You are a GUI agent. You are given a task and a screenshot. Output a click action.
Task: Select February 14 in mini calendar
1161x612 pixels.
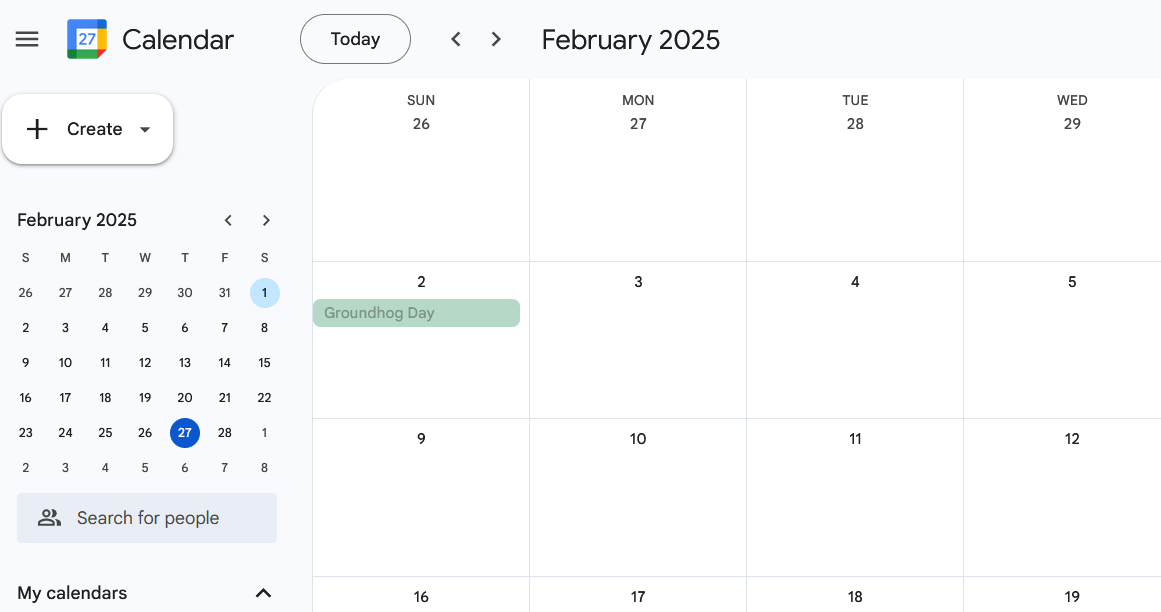coord(224,362)
